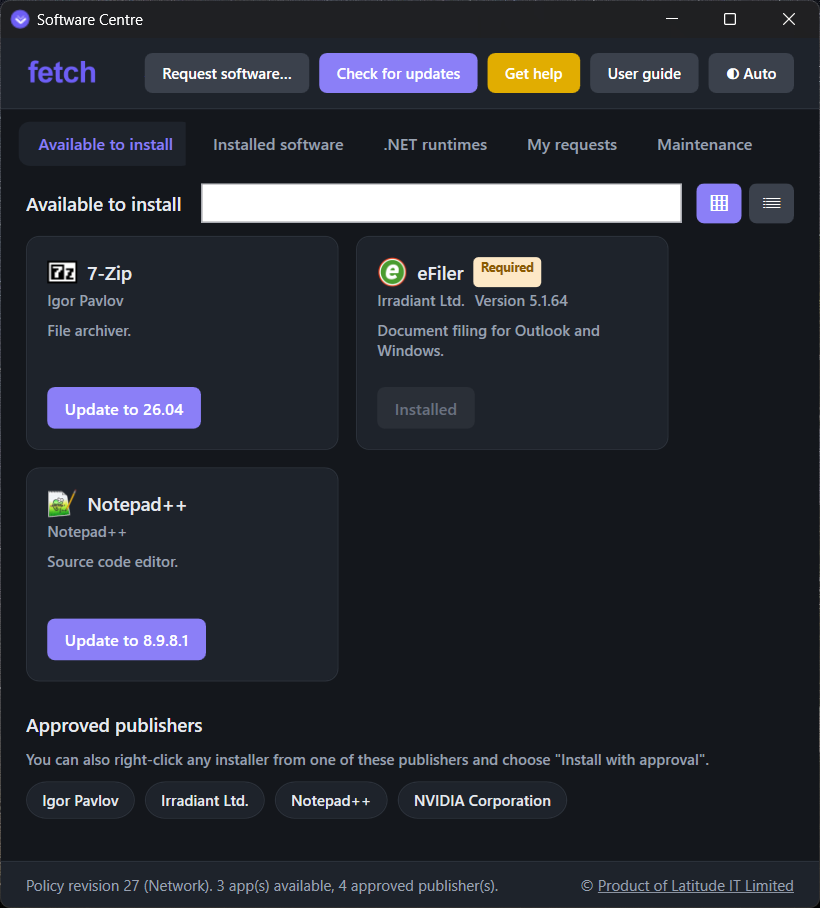Click the "File archiver." description
820x908 pixels.
(89, 331)
